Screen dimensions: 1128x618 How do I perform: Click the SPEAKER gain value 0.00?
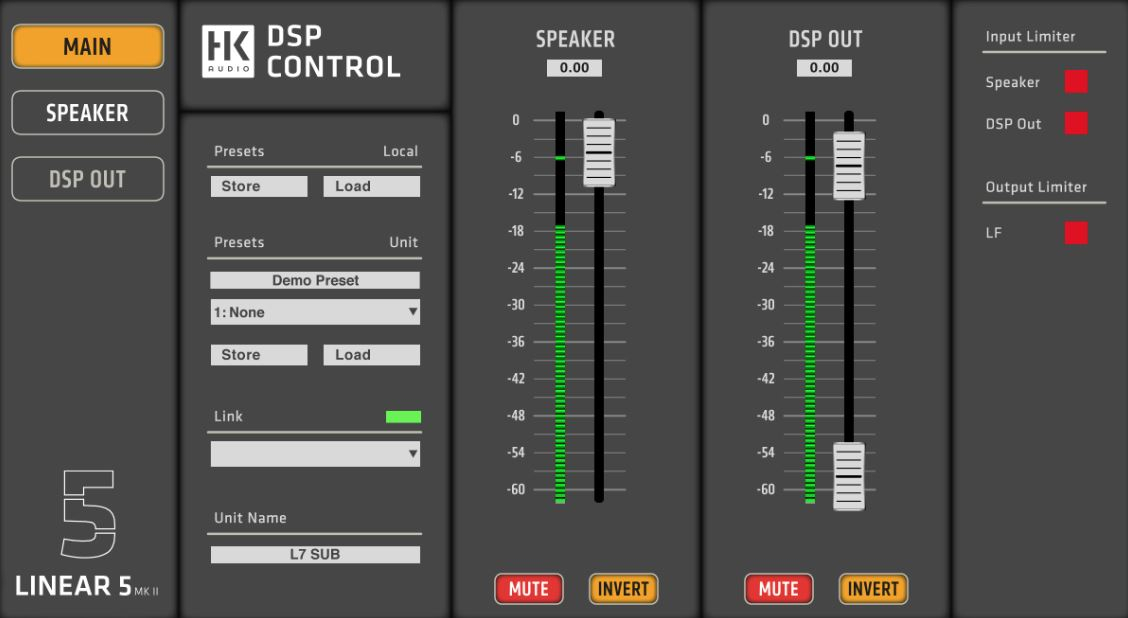click(x=575, y=68)
